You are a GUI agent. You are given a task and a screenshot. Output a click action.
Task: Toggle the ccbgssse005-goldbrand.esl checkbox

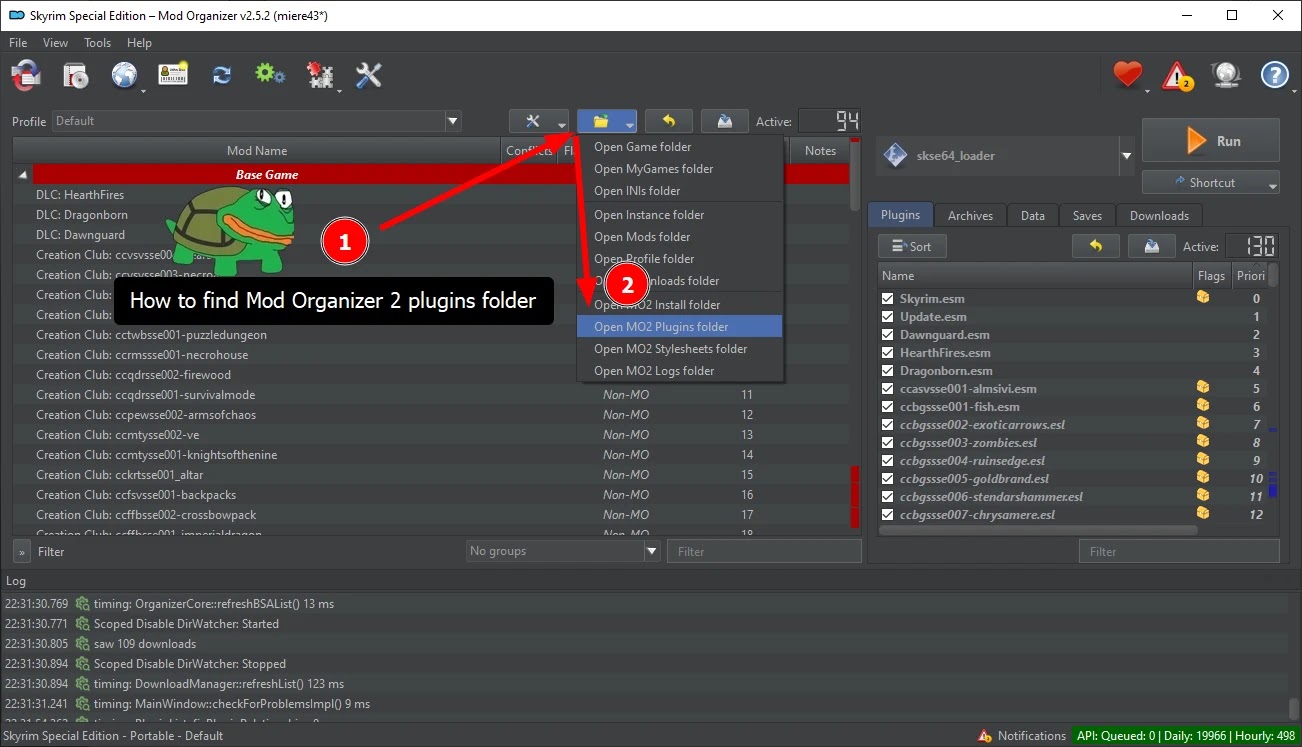coord(887,478)
